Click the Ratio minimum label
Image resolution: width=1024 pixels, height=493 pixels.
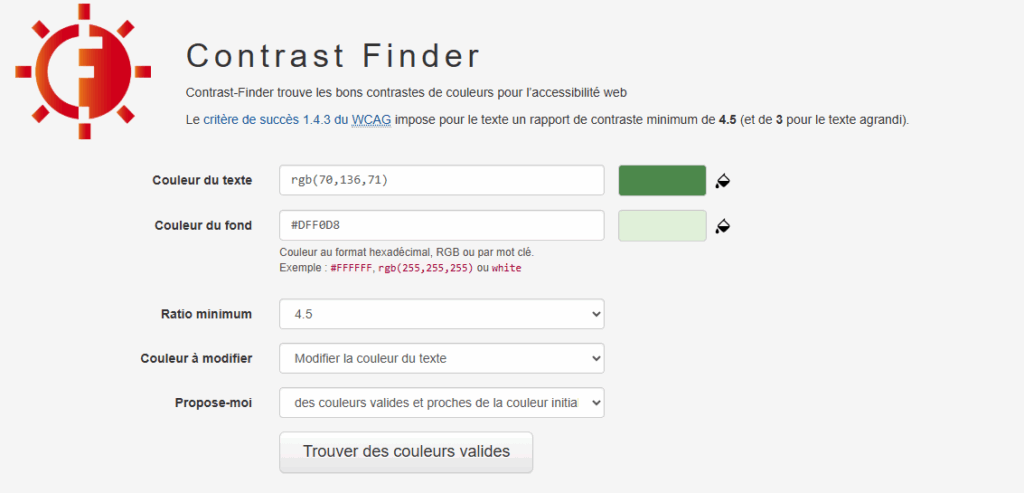(x=206, y=314)
